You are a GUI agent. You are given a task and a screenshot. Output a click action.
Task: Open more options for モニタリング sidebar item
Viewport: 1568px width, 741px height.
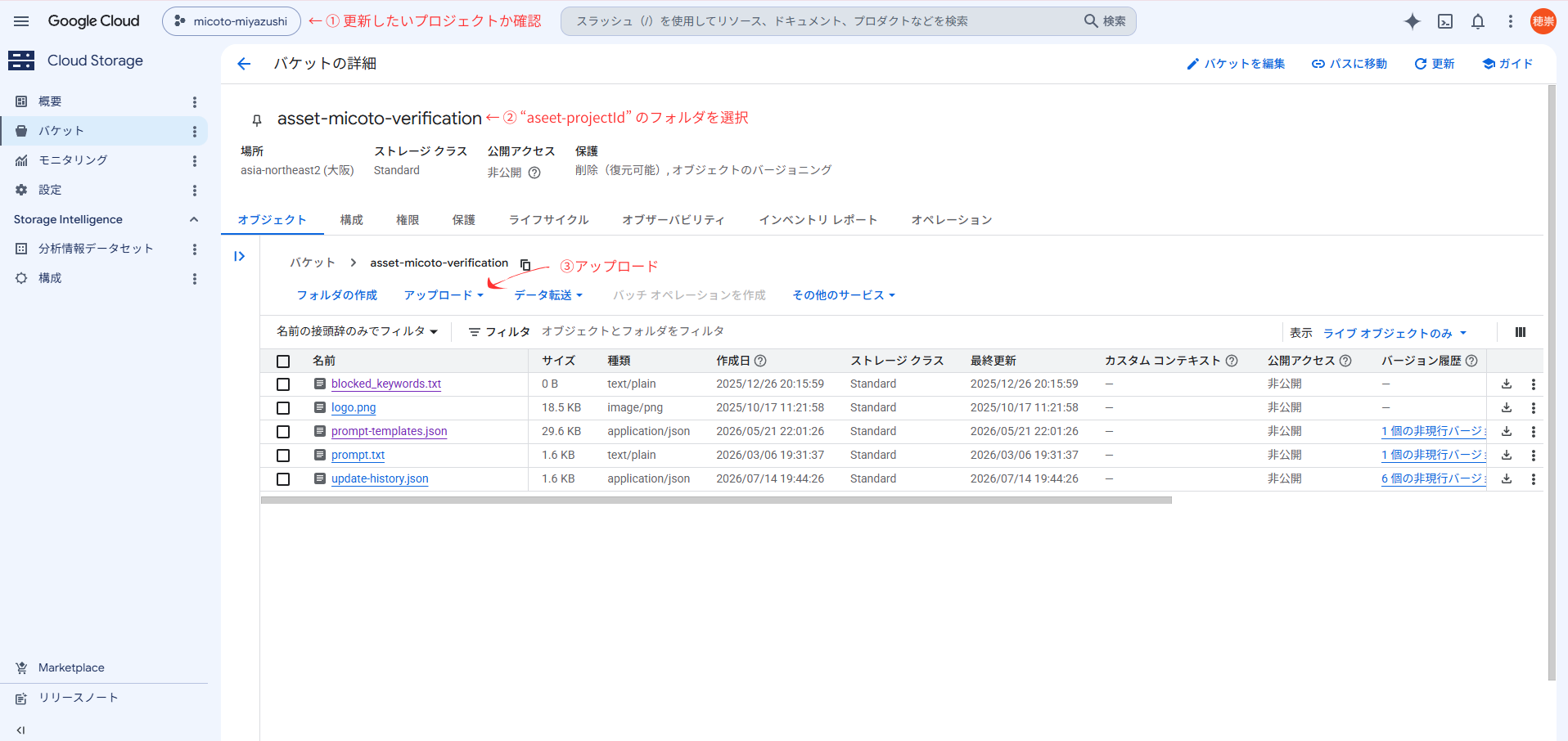195,161
